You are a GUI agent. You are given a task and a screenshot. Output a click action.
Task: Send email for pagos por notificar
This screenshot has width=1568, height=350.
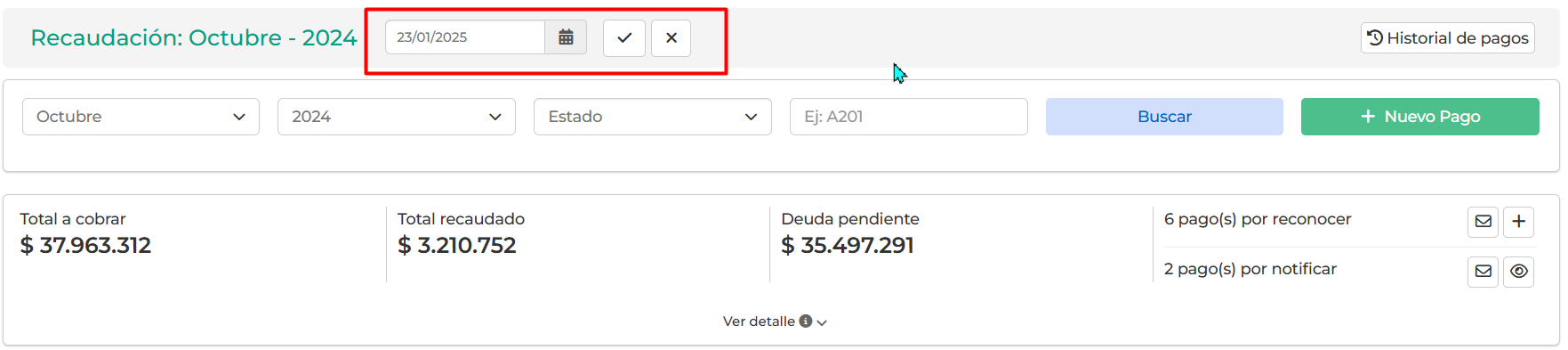[x=1484, y=272]
